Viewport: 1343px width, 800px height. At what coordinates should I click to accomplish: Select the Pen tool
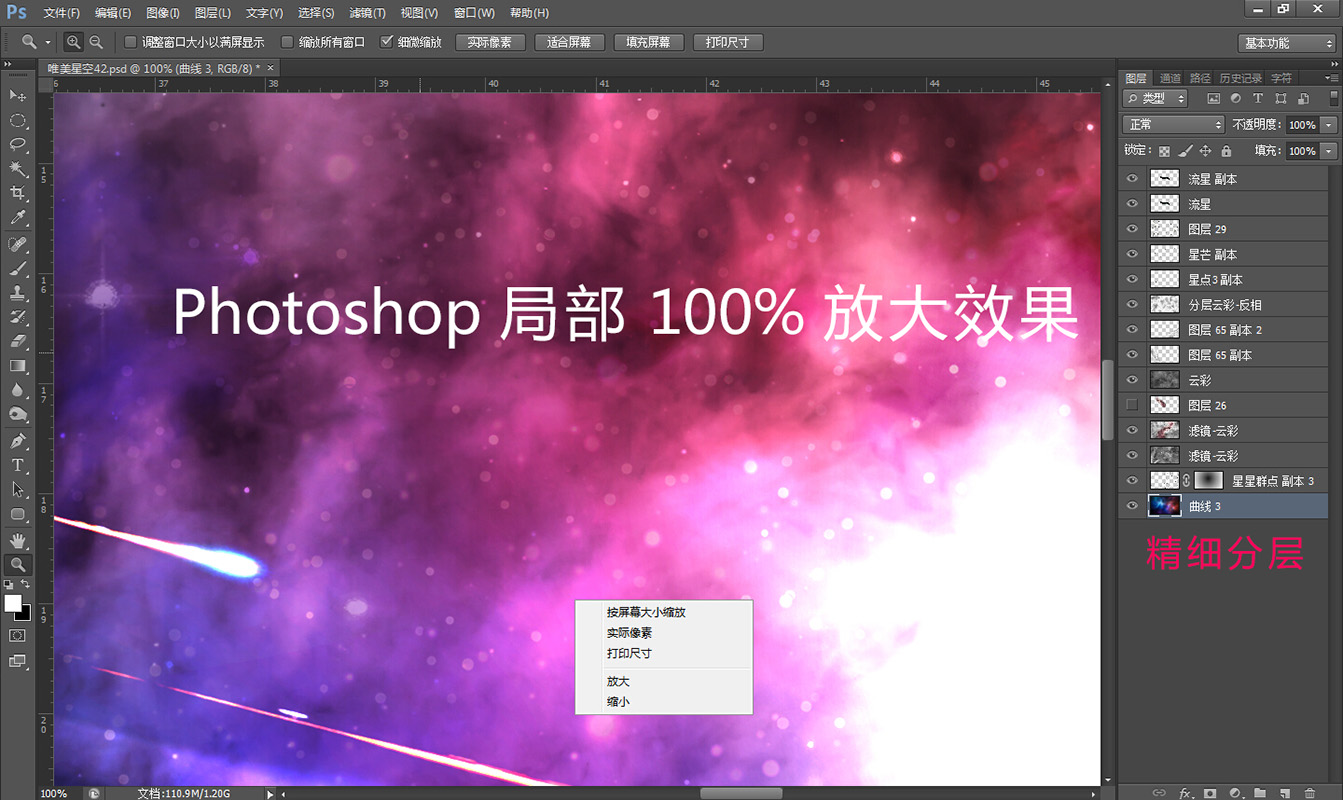[x=18, y=441]
